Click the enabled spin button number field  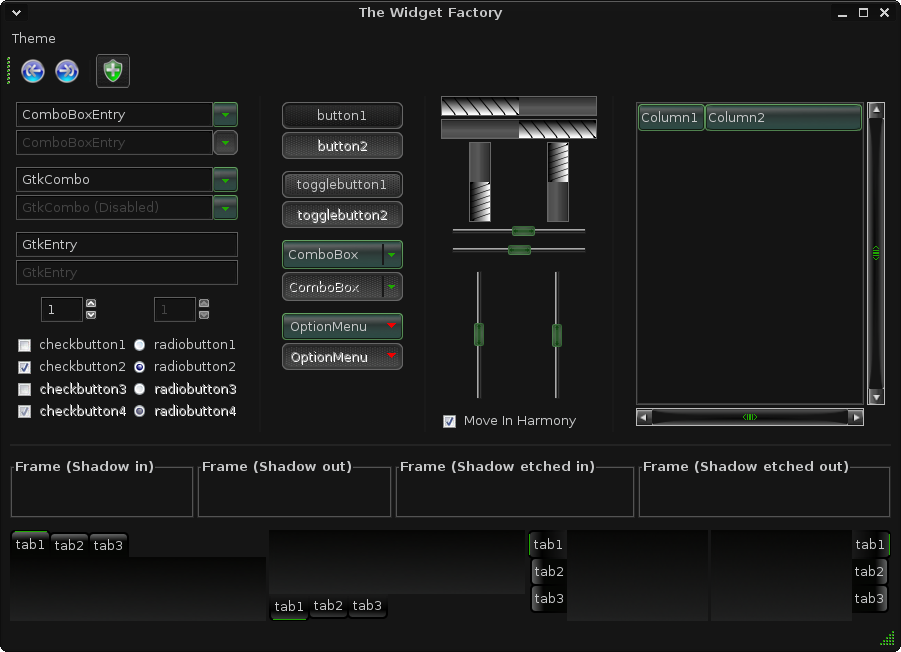(61, 310)
